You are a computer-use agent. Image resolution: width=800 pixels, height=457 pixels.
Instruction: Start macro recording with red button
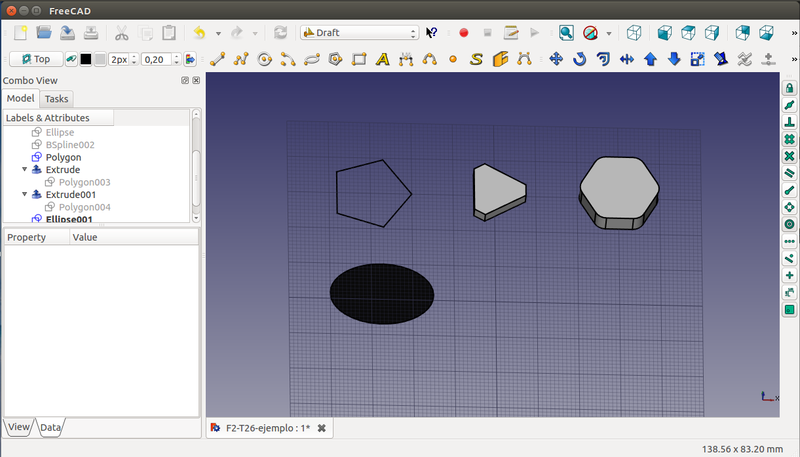coord(464,33)
